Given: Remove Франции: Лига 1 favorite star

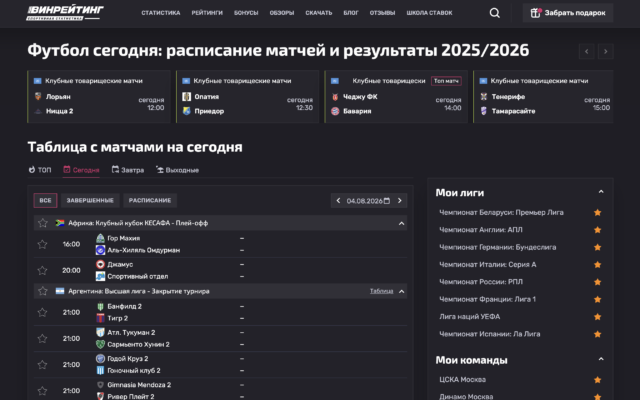Looking at the screenshot, I should (597, 300).
